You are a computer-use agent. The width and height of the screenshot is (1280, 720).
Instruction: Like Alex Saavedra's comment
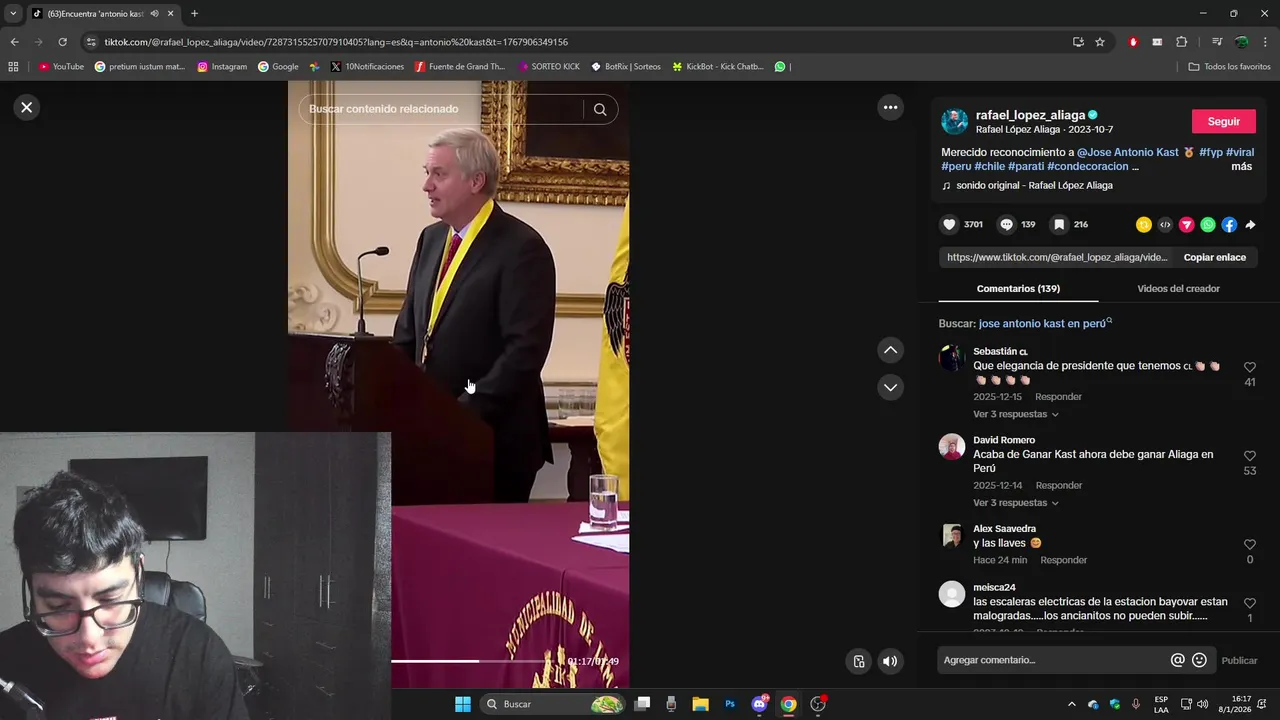(1249, 545)
